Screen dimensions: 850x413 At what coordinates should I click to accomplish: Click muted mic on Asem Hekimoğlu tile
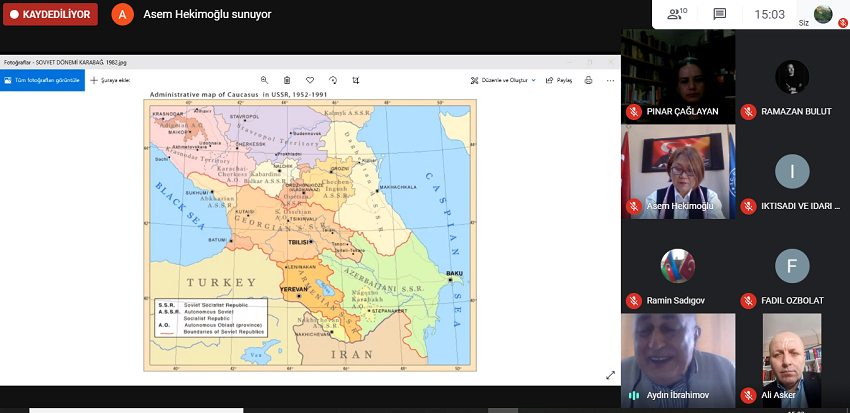tap(633, 206)
